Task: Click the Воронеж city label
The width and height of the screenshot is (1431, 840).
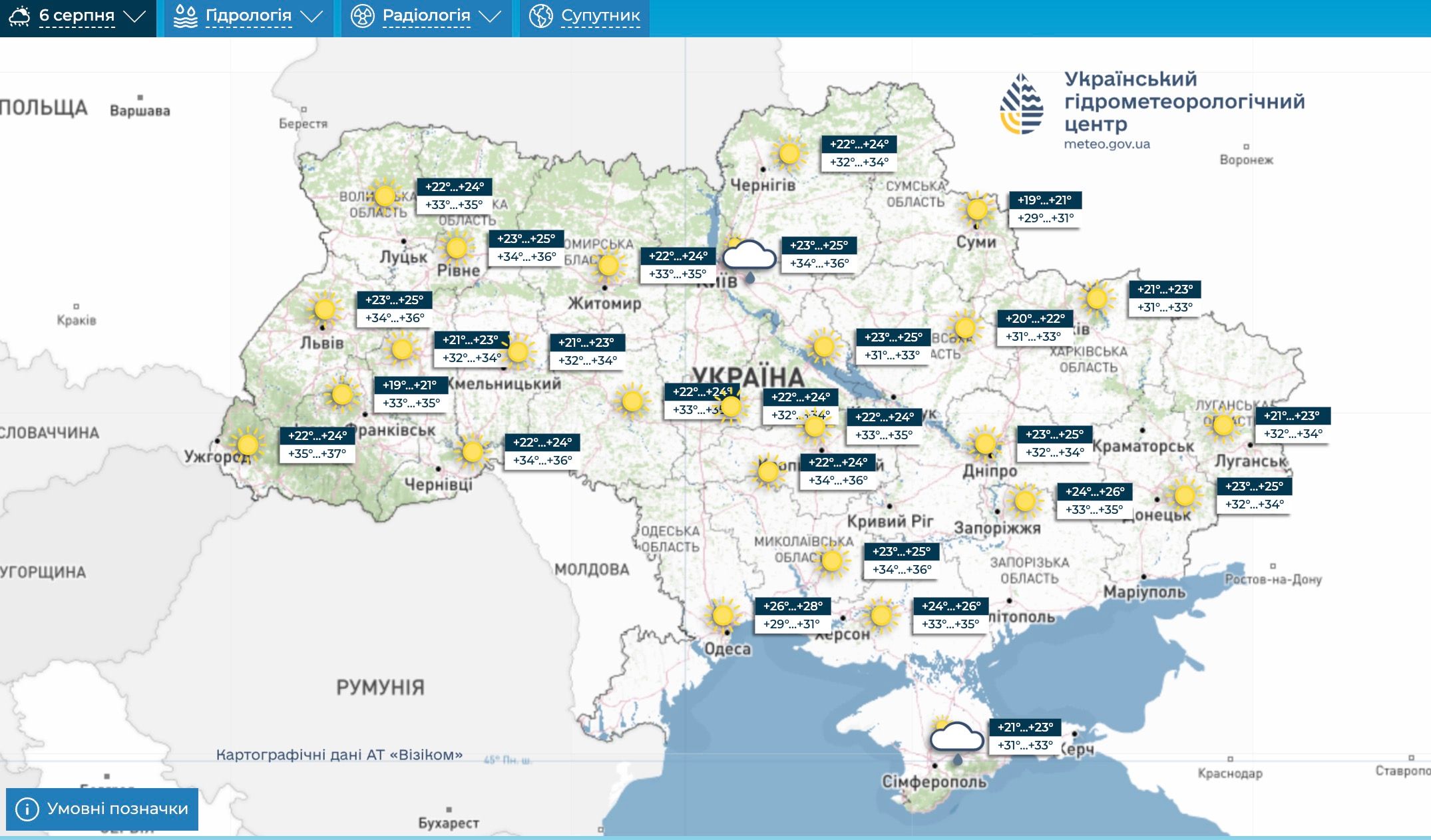Action: tap(1246, 160)
